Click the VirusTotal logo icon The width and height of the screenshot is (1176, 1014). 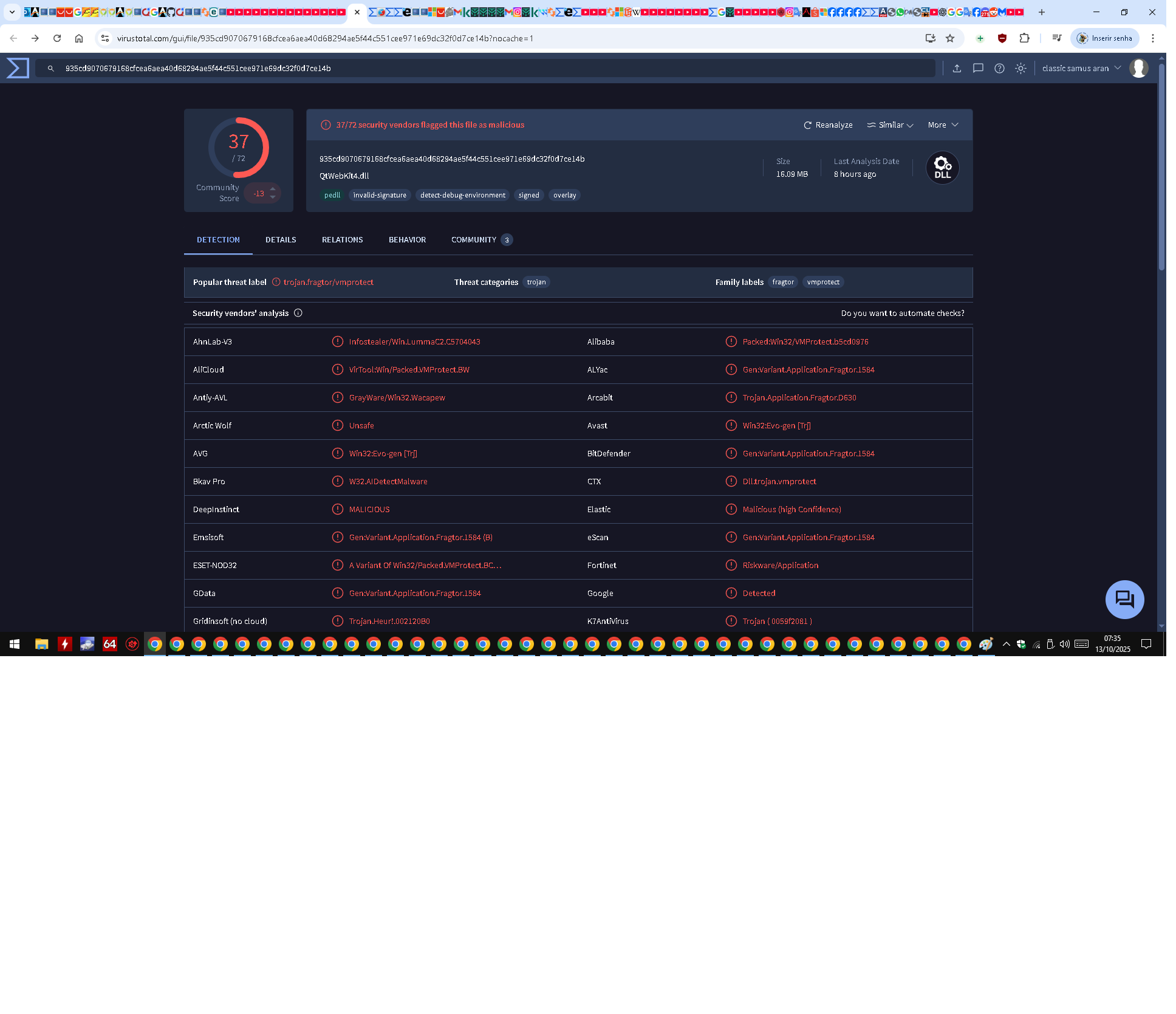[x=18, y=68]
